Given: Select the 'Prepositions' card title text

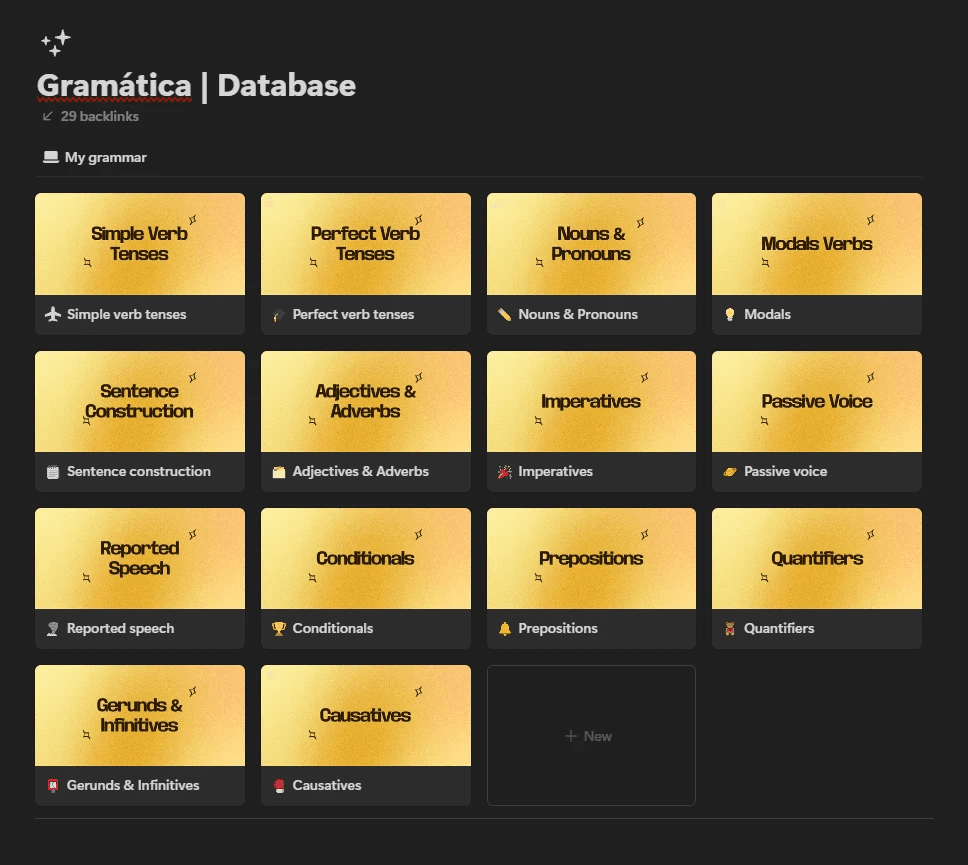Looking at the screenshot, I should point(558,628).
